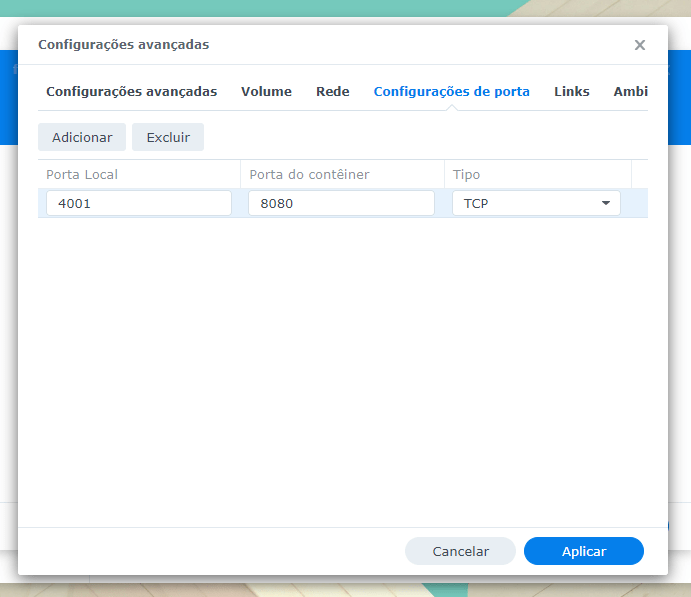Click the Porta Local column header
This screenshot has width=691, height=597.
click(x=138, y=174)
